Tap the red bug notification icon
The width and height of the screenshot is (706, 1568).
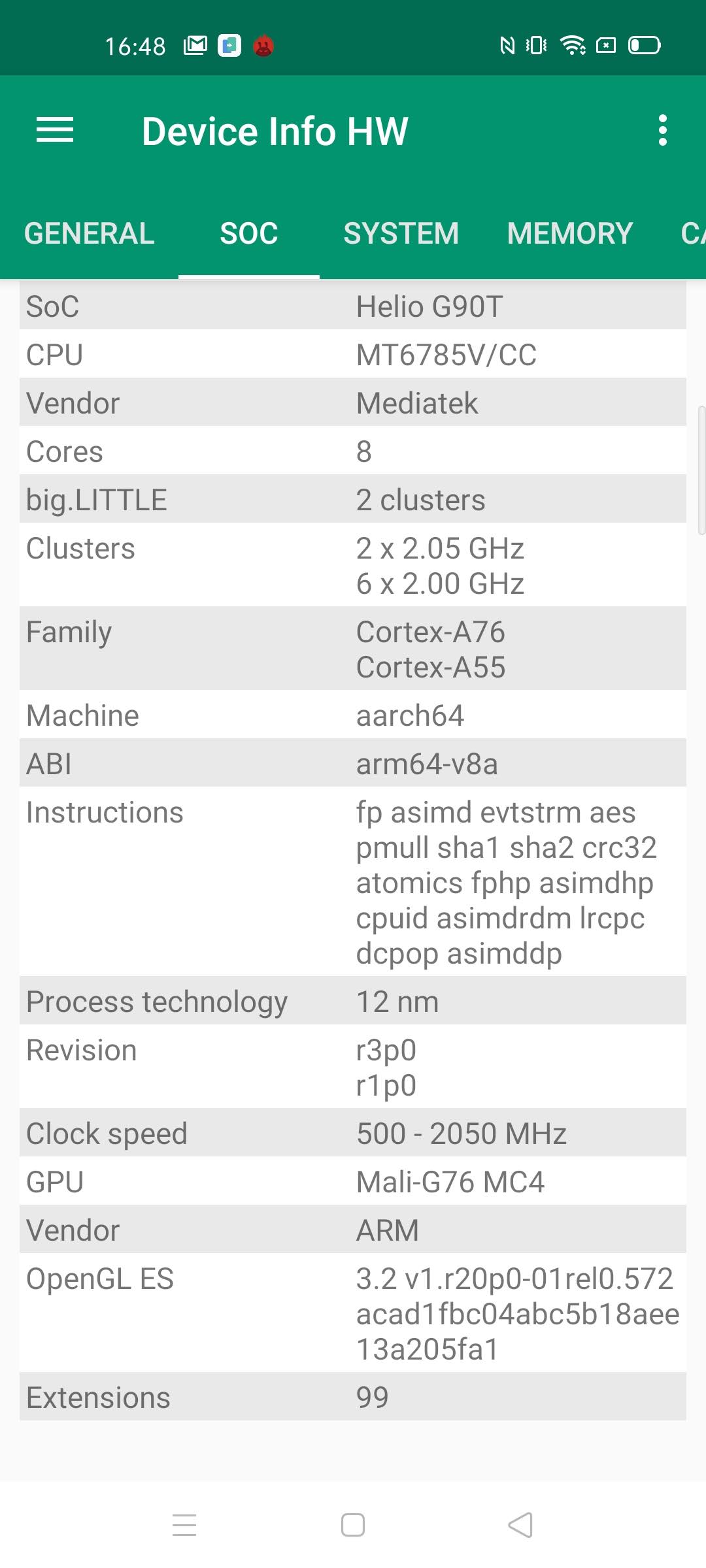[263, 46]
